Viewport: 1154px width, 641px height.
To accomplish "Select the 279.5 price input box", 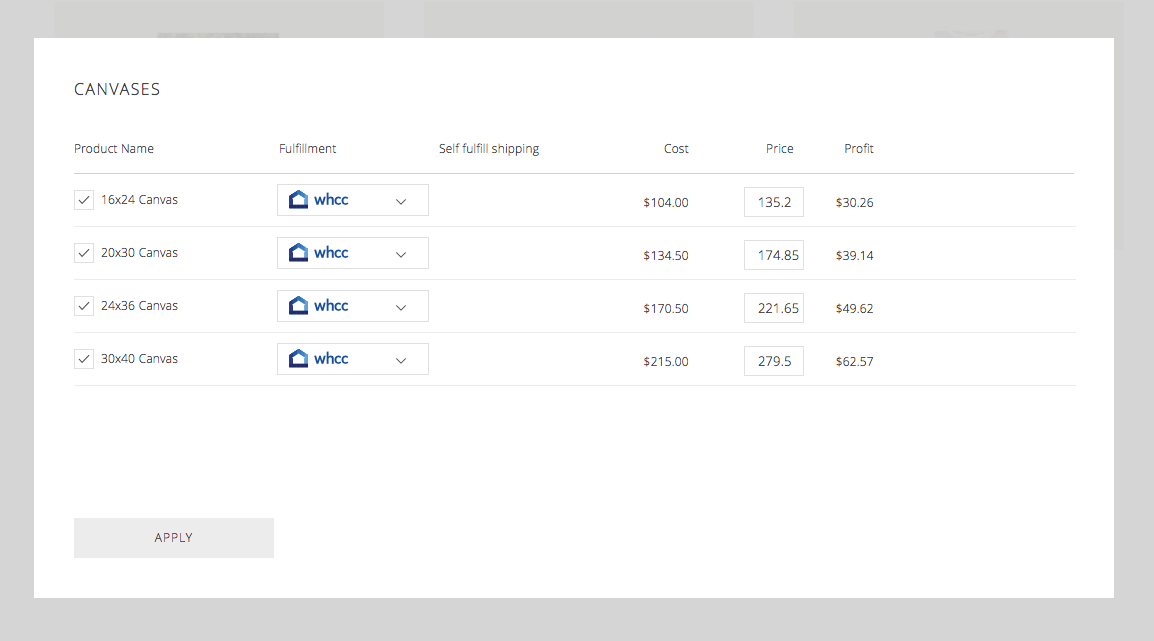I will [774, 361].
